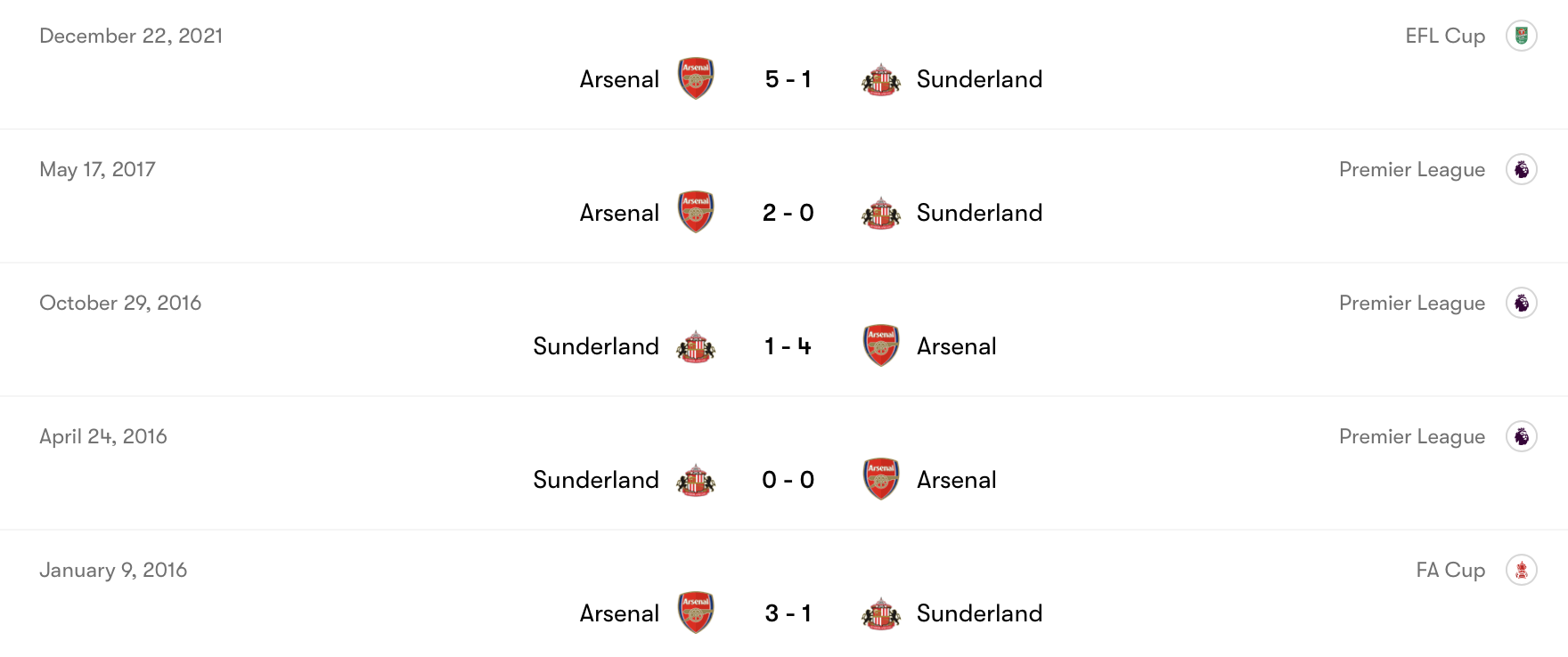
Task: Click the 5-1 score of the EFL Cup match
Action: click(x=787, y=79)
